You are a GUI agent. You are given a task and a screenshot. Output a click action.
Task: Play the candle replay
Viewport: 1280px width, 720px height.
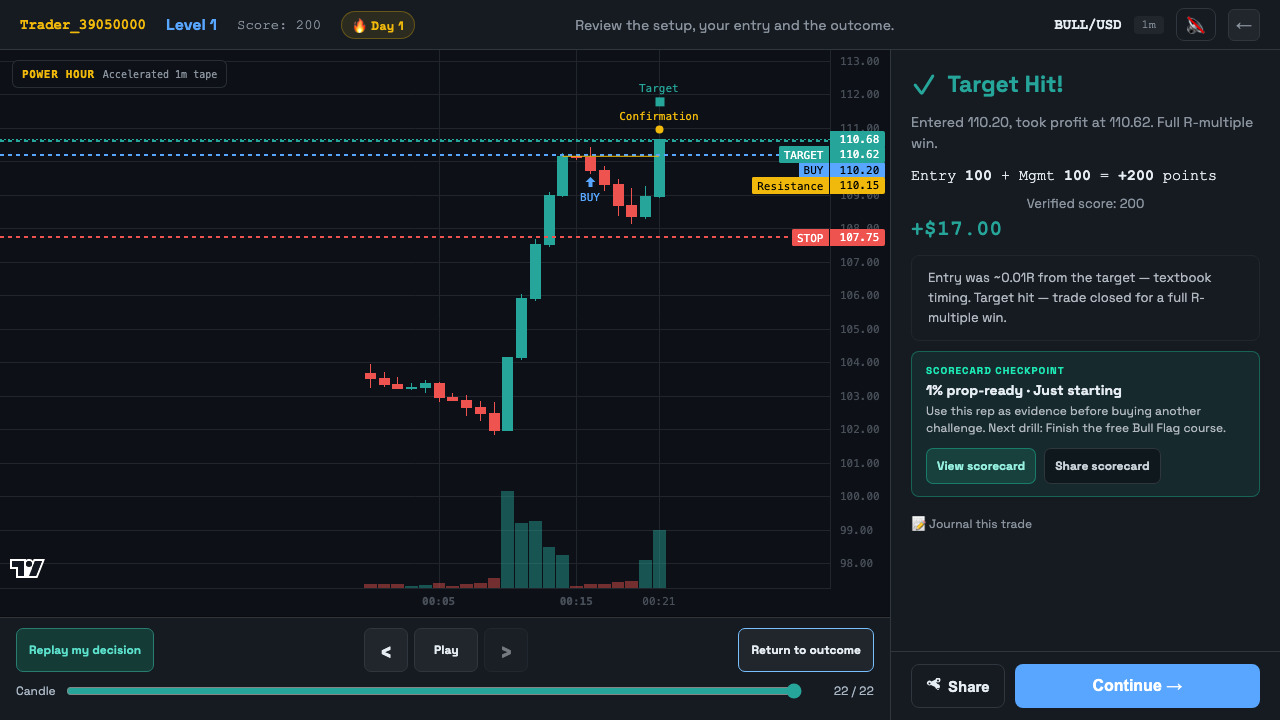(446, 650)
